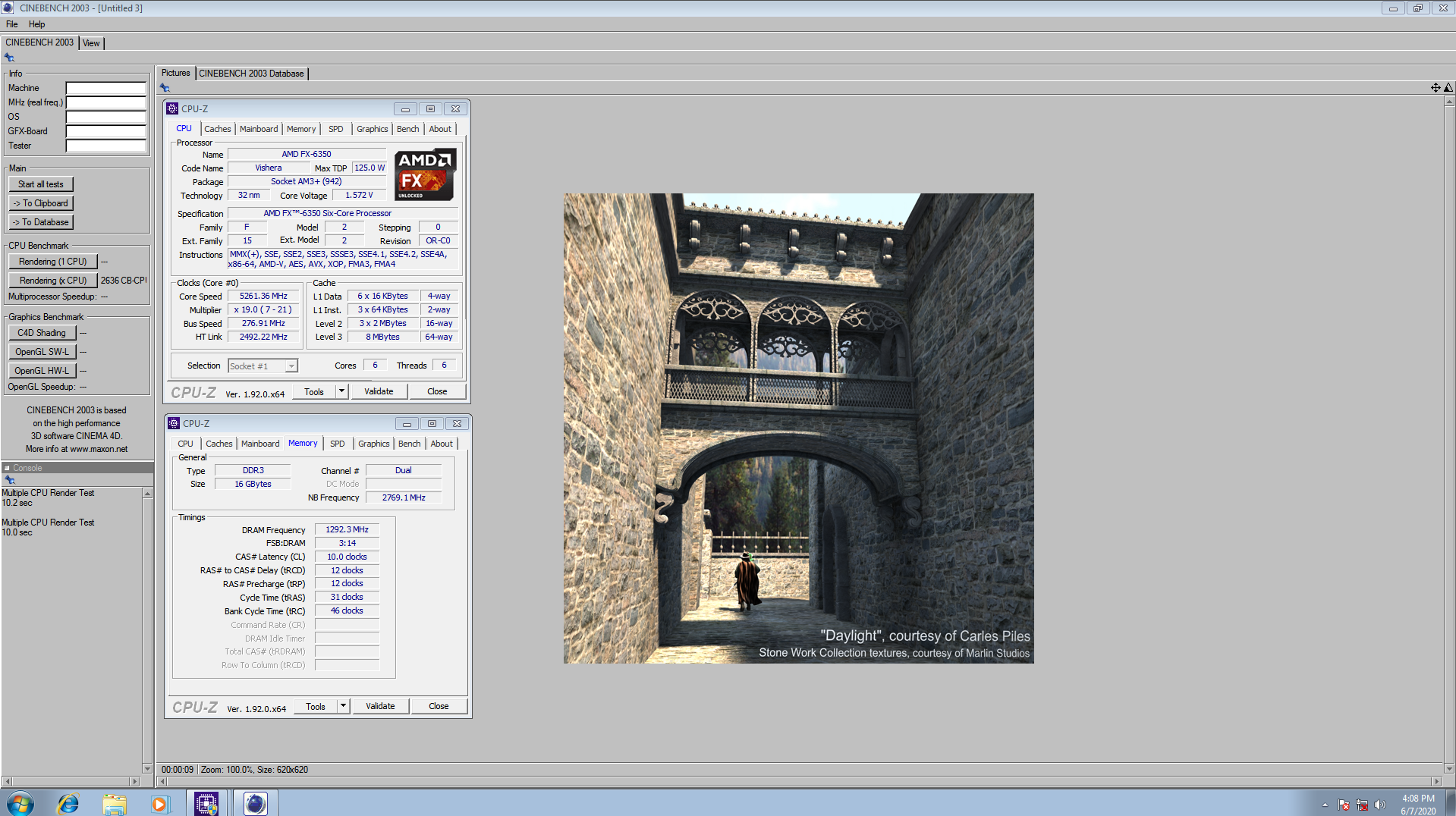1456x816 pixels.
Task: Run C4D Shading benchmark
Action: coord(42,333)
